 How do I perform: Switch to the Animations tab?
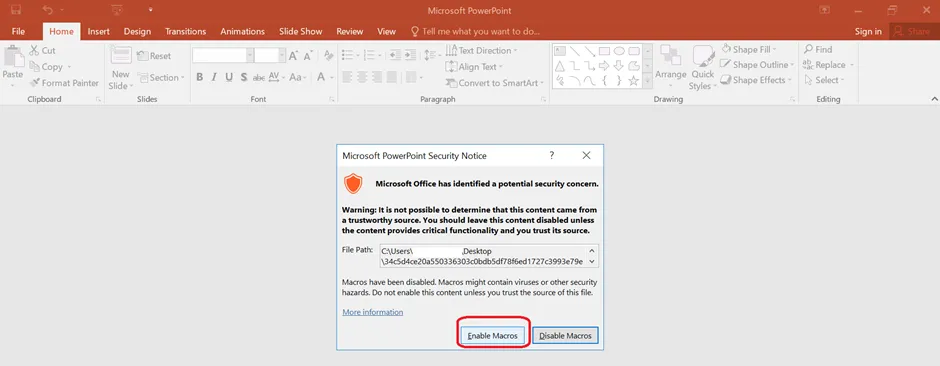coord(242,31)
